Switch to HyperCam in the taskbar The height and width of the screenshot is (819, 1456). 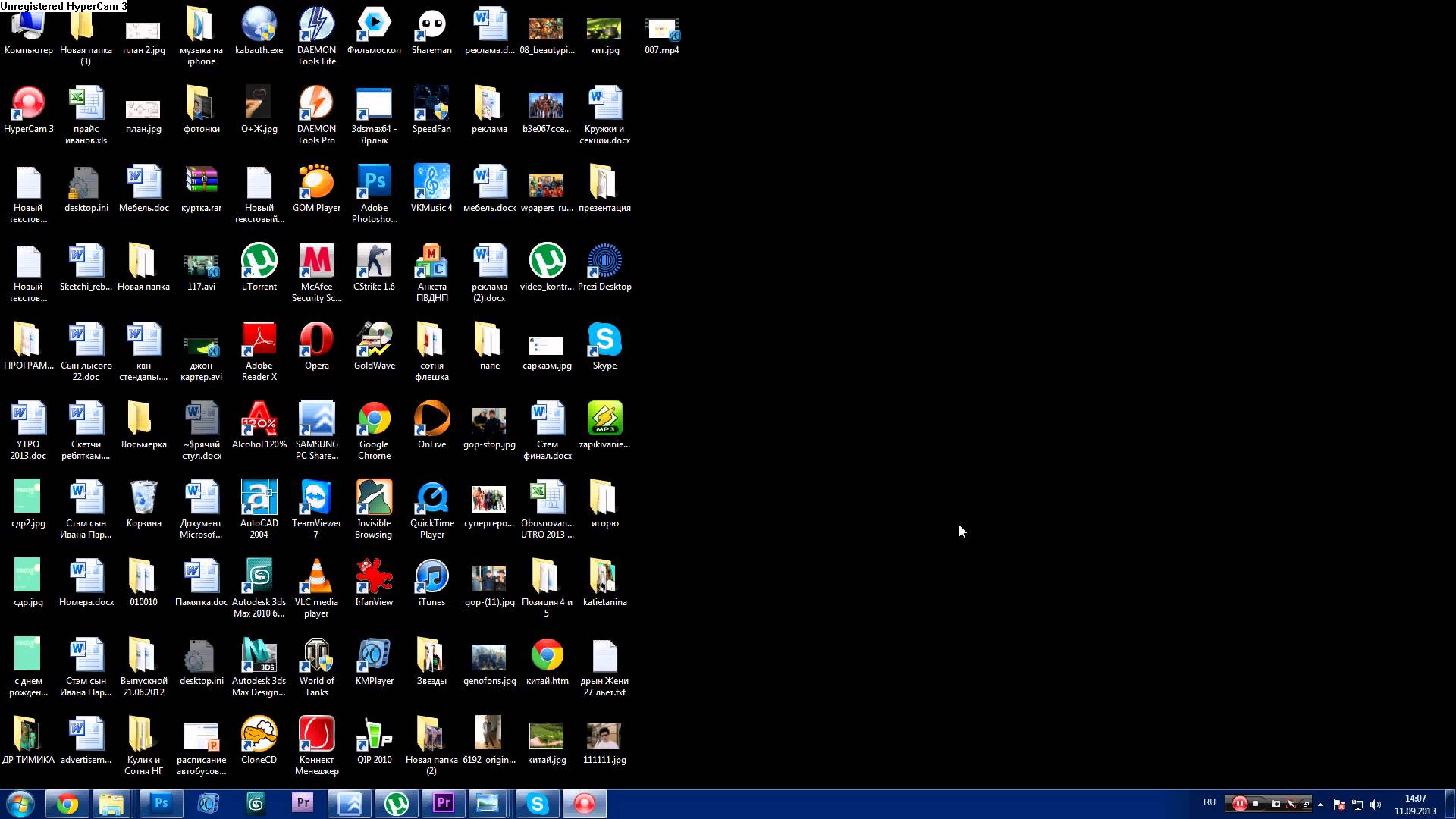click(584, 804)
